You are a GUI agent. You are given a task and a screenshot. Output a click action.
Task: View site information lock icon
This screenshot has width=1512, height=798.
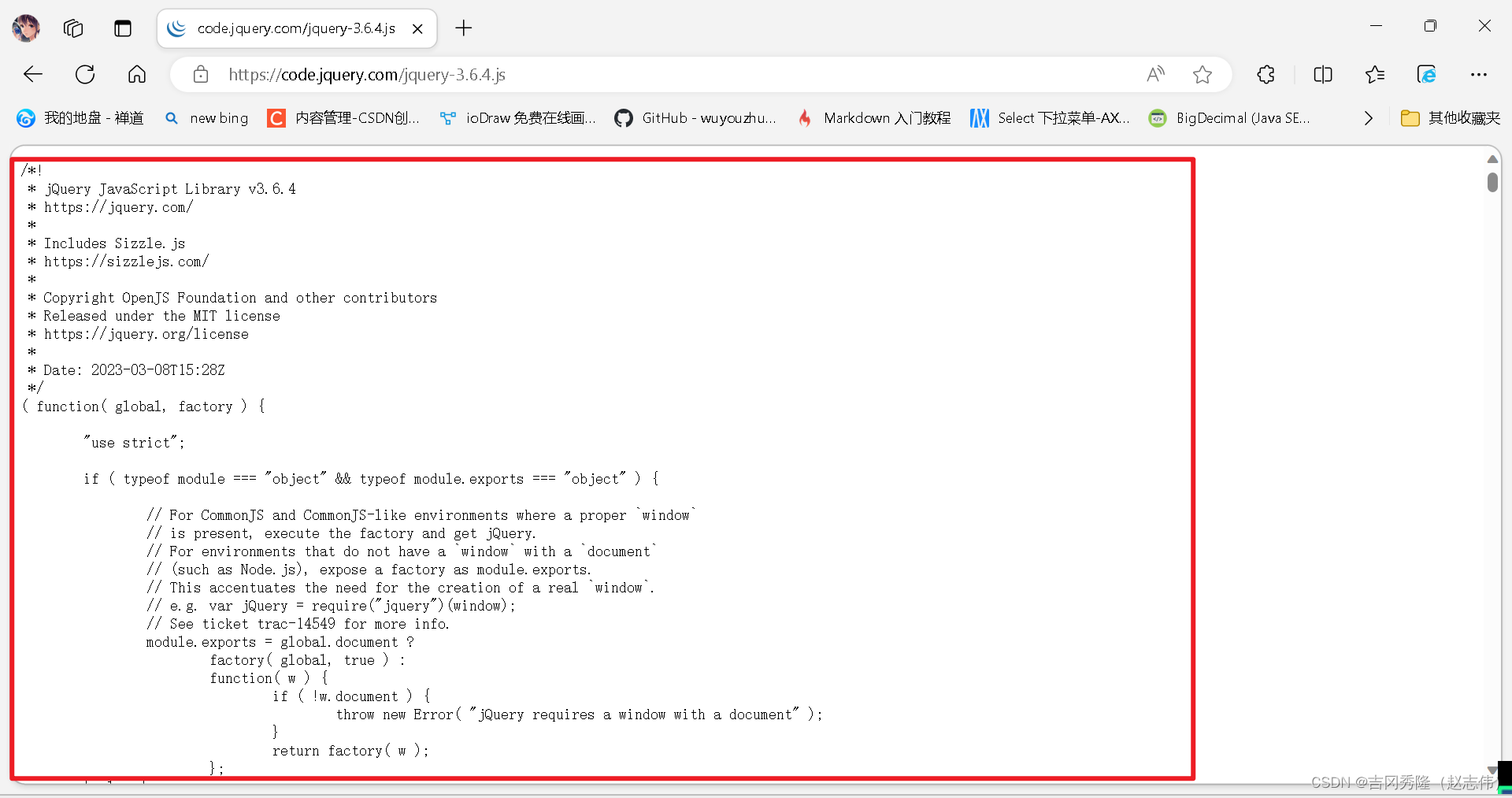point(201,74)
